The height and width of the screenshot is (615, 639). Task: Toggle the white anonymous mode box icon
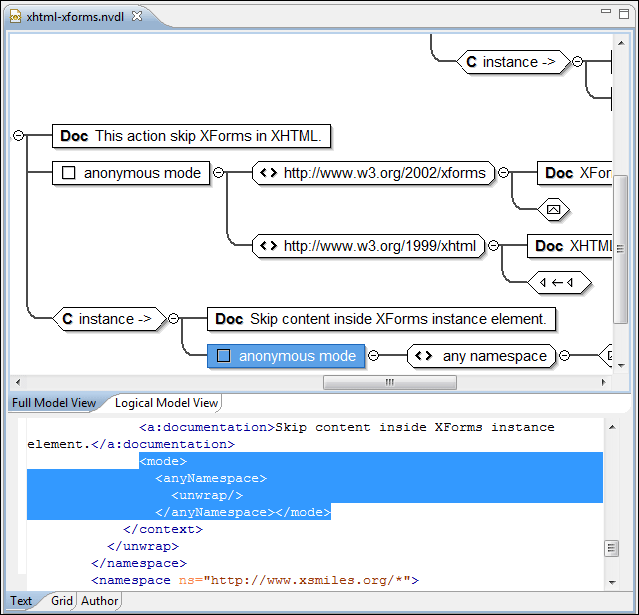pyautogui.click(x=69, y=173)
